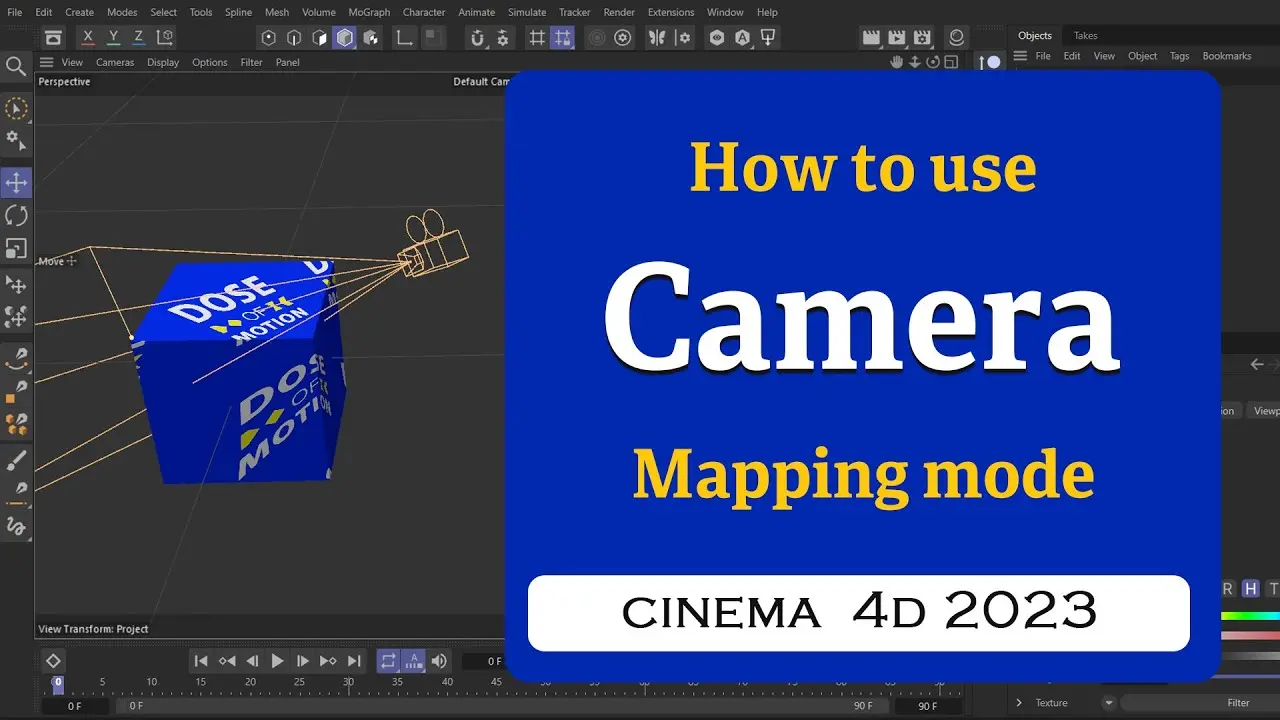Enable Edges mode in top toolbar
The image size is (1280, 720).
tap(294, 38)
